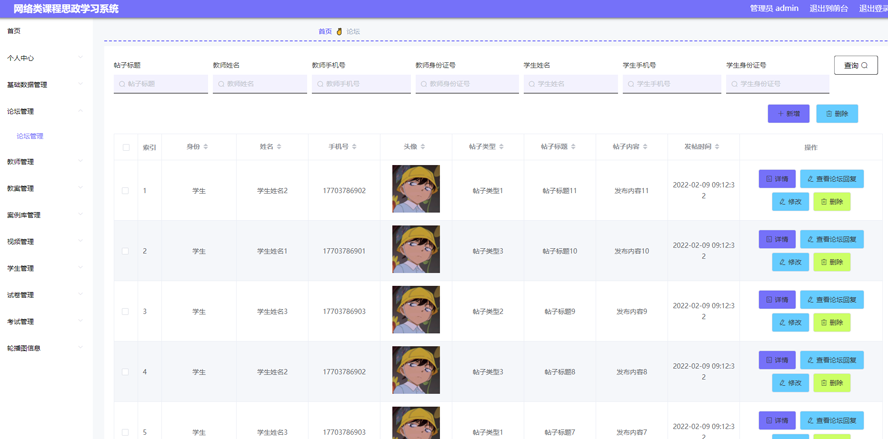The image size is (888, 439).
Task: Click the 查询 search button
Action: click(855, 65)
